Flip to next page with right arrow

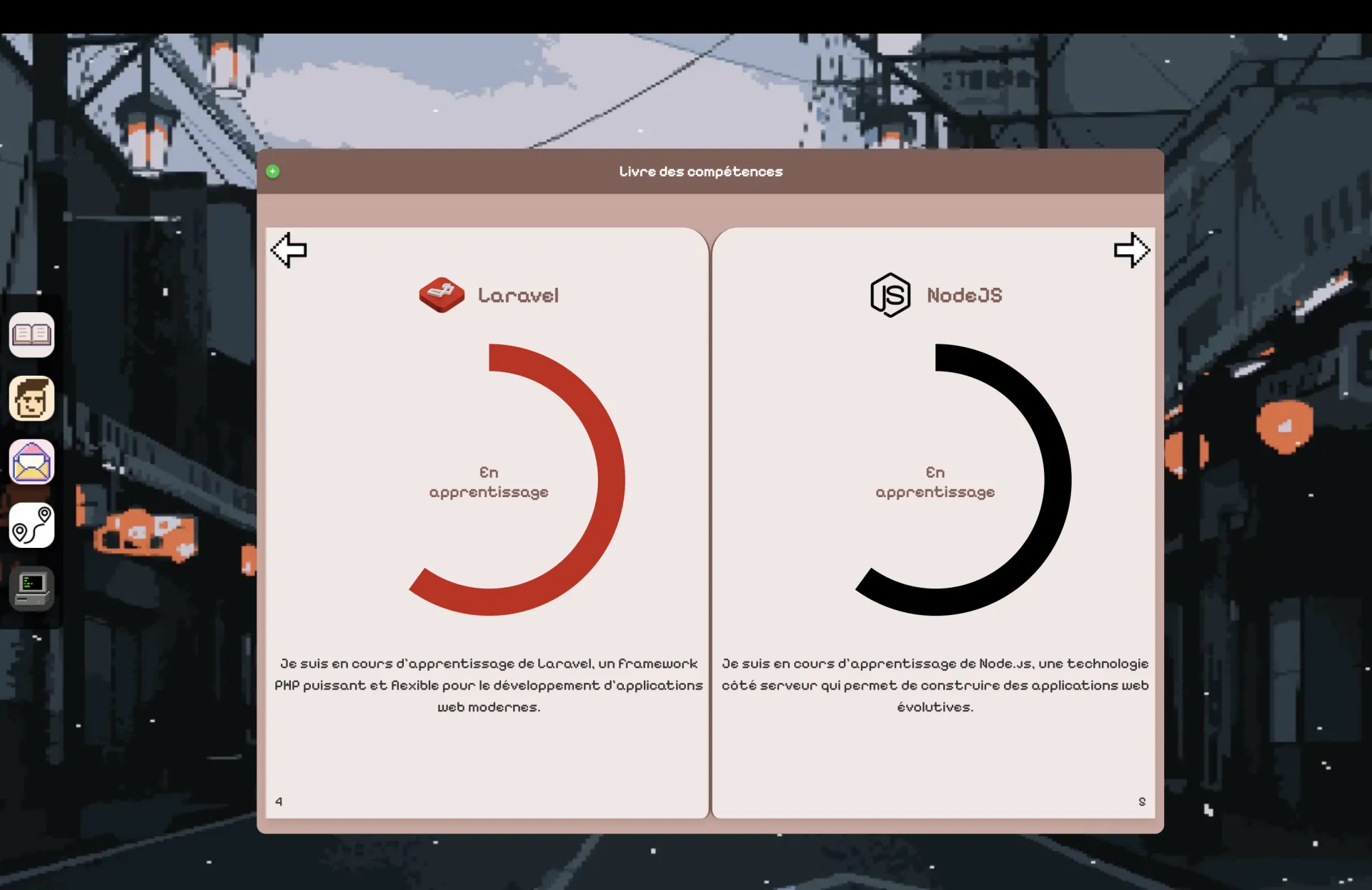pos(1132,250)
